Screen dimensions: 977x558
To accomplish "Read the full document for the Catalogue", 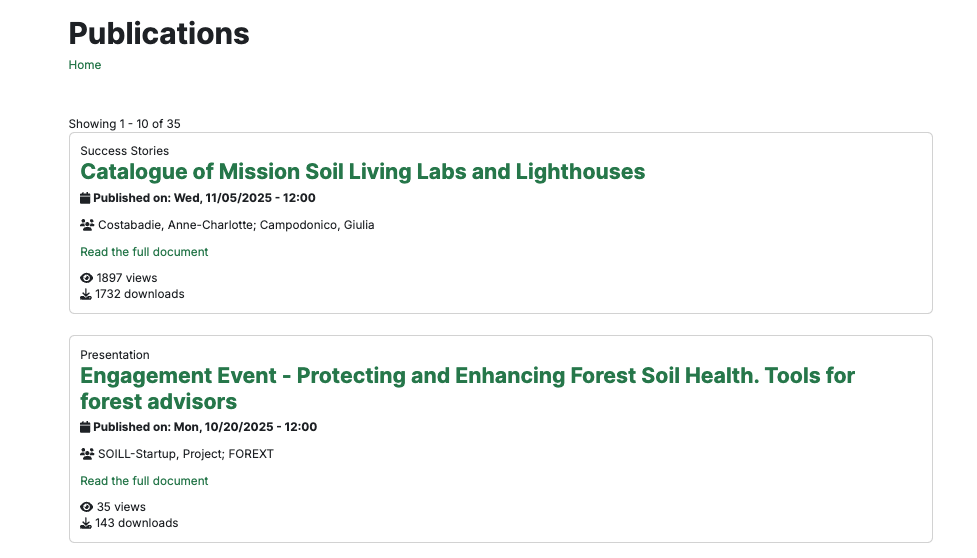I will click(x=144, y=252).
